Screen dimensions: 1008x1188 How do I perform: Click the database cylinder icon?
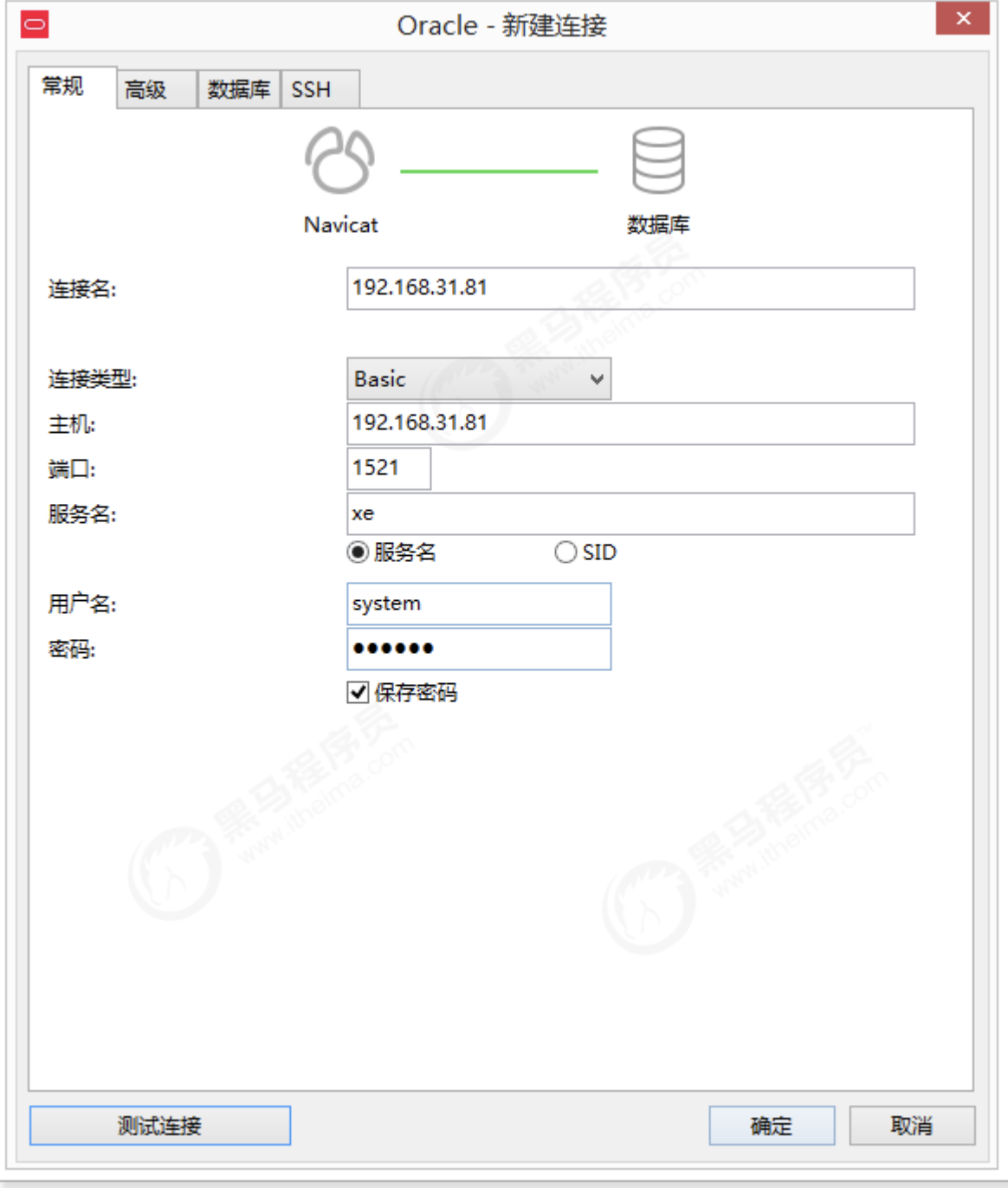click(658, 160)
